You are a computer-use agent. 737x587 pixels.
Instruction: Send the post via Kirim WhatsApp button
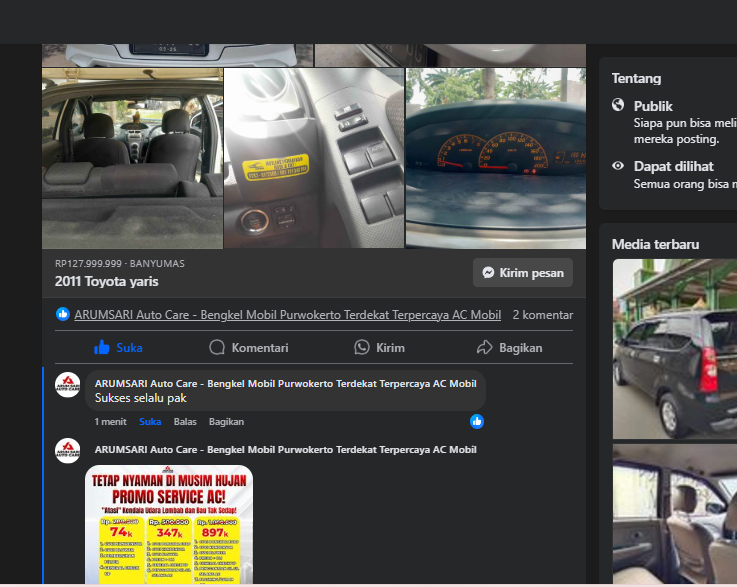click(x=379, y=348)
